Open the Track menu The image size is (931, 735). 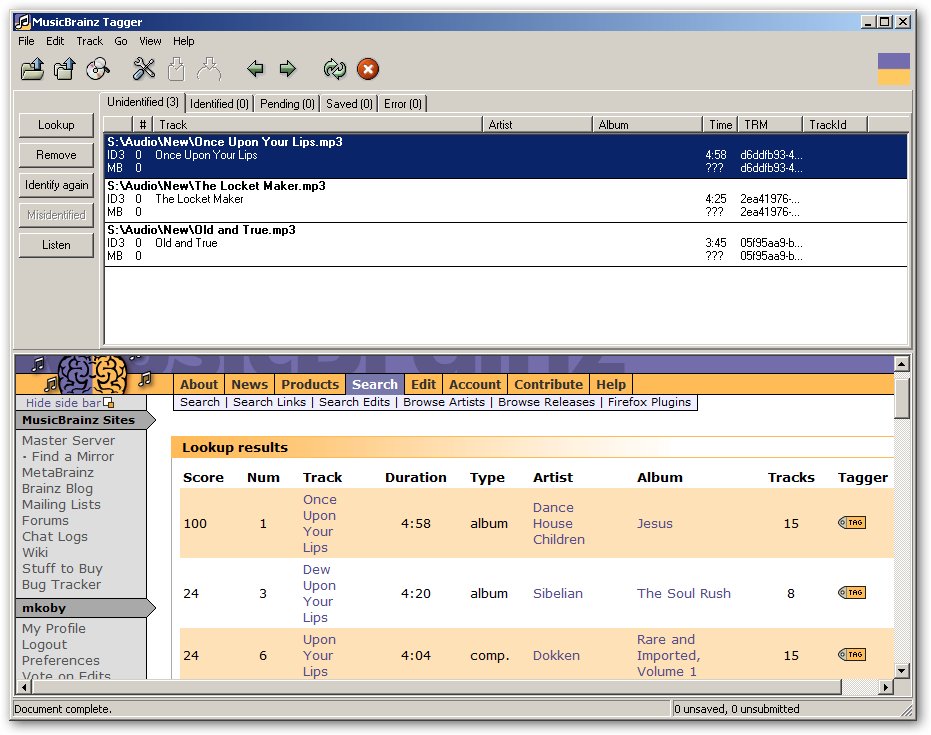pos(89,41)
